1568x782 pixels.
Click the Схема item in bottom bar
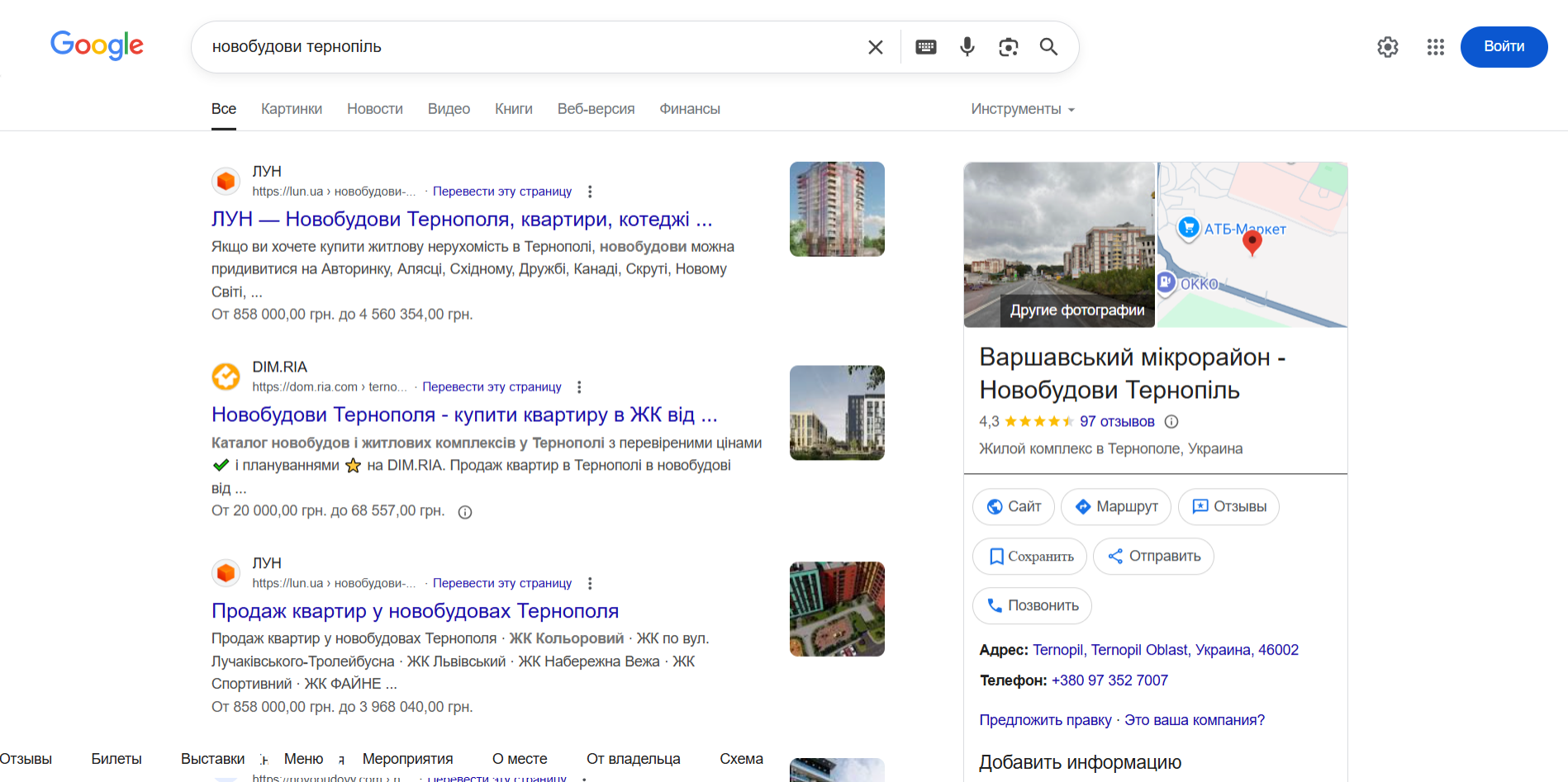coord(741,760)
